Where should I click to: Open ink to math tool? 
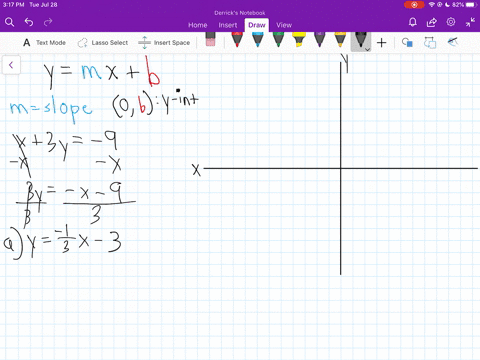point(452,42)
